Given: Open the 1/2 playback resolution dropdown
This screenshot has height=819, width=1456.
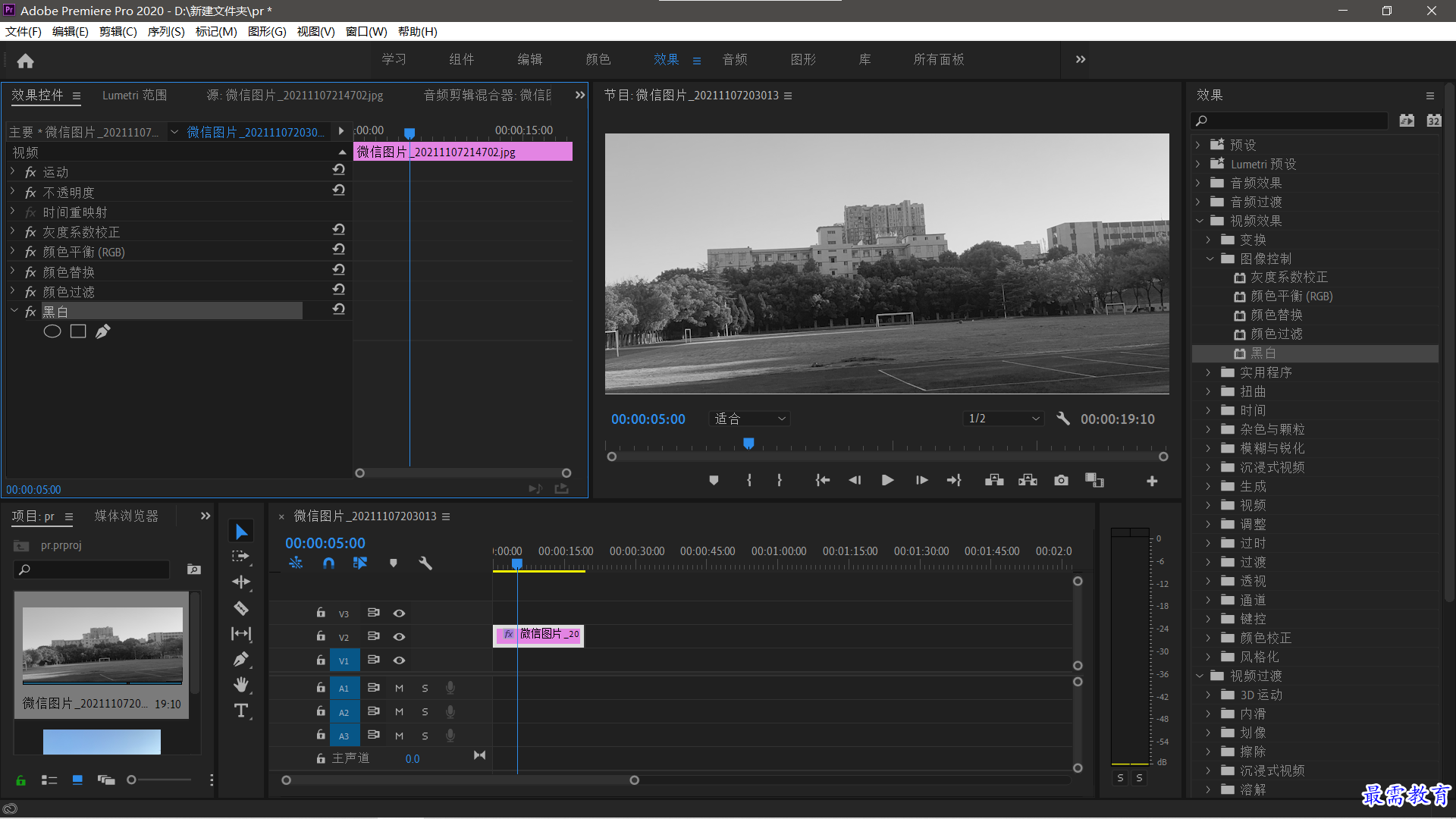Looking at the screenshot, I should (1003, 419).
